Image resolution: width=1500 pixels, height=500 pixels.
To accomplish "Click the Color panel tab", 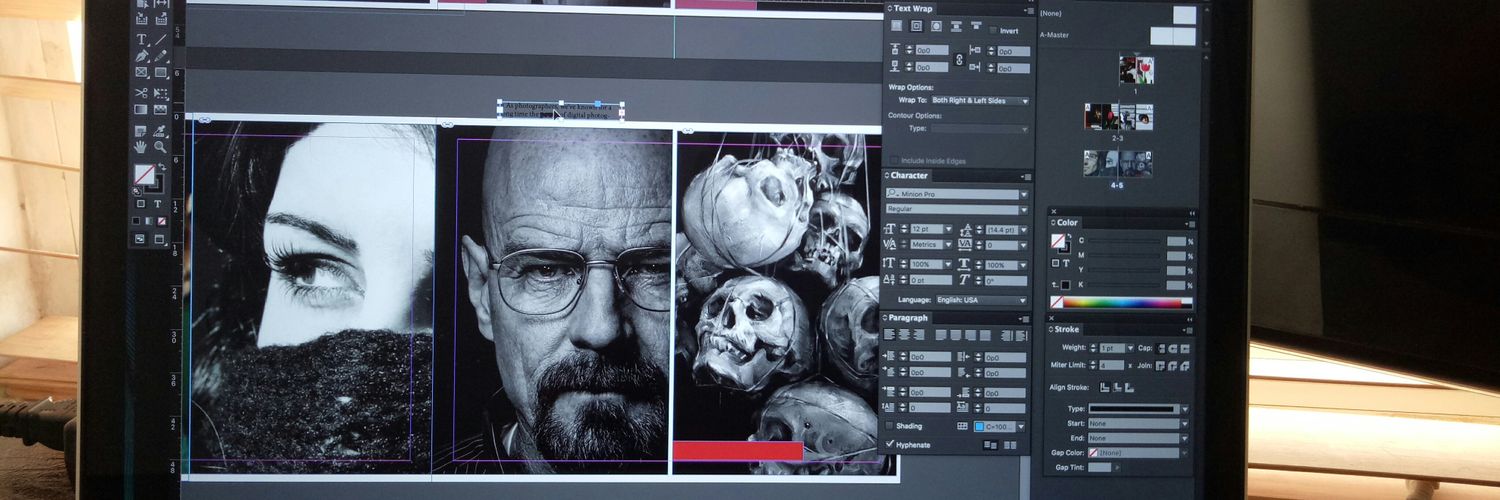I will pyautogui.click(x=1065, y=223).
